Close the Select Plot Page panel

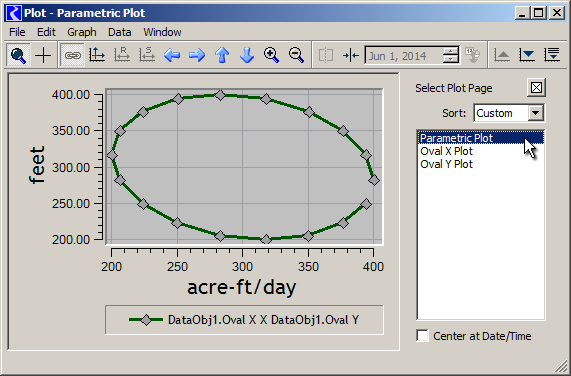pyautogui.click(x=536, y=88)
